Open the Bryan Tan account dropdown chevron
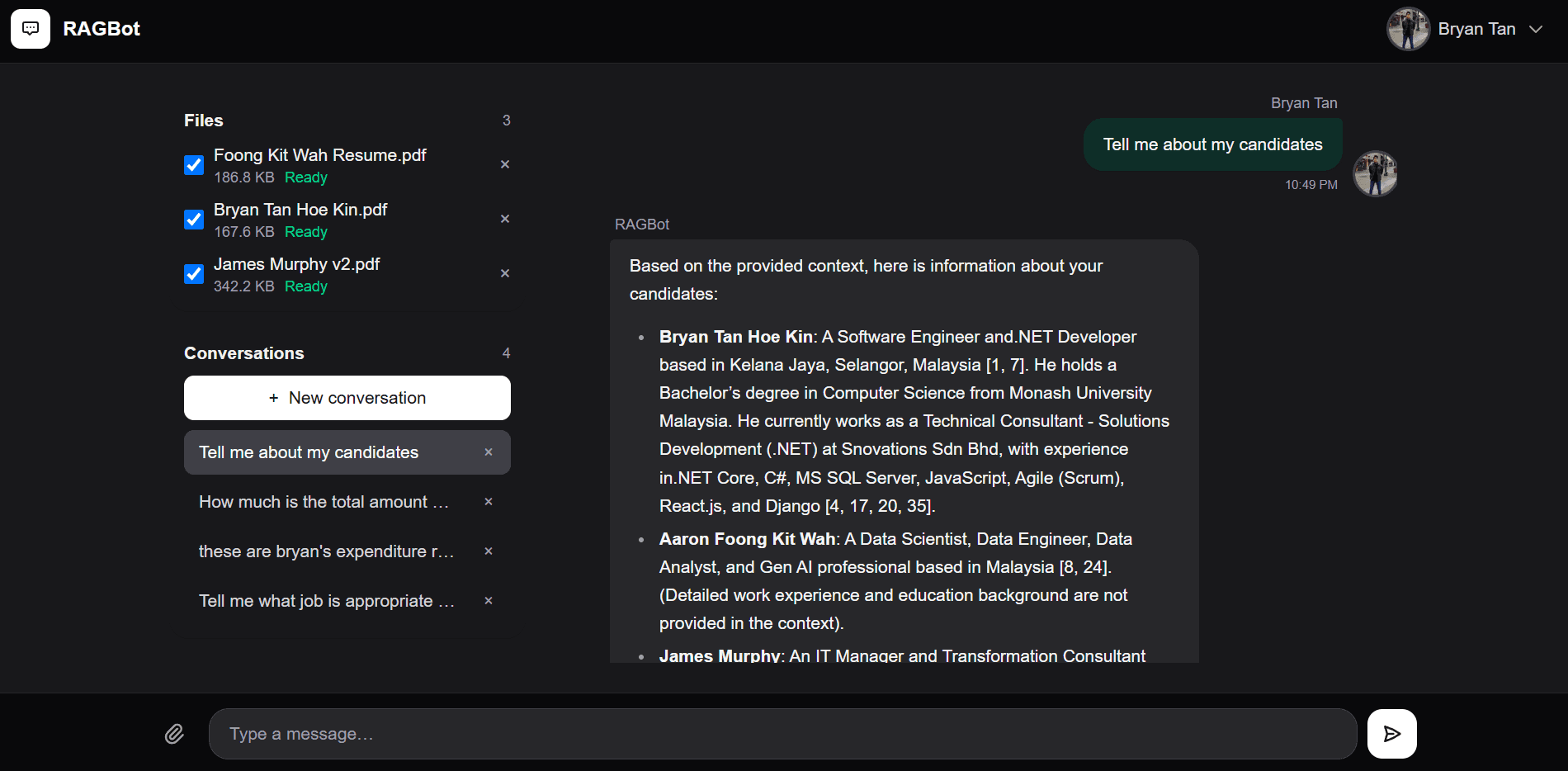The height and width of the screenshot is (771, 1568). (x=1536, y=29)
